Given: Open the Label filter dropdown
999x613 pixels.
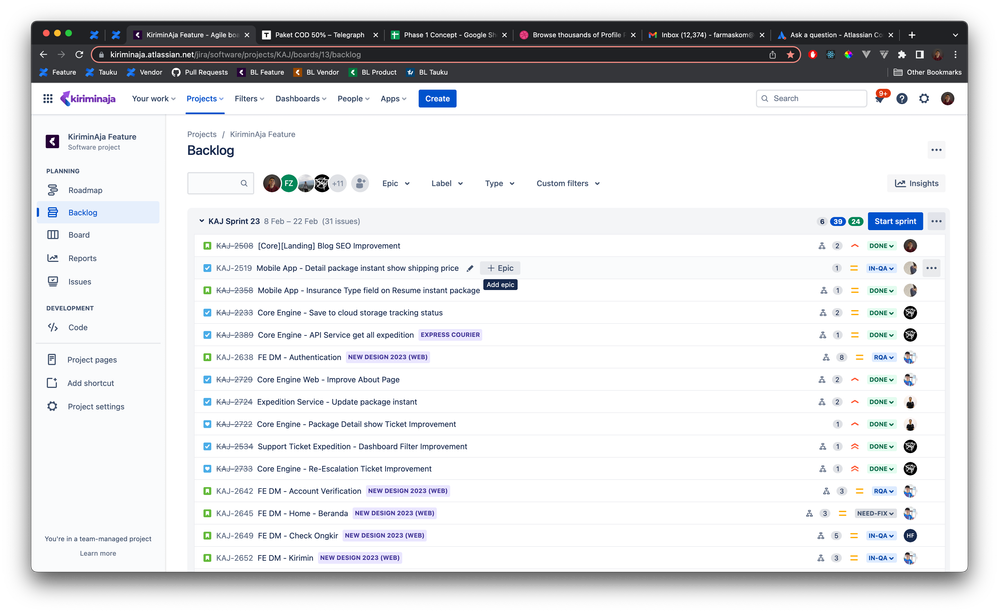Looking at the screenshot, I should [x=447, y=184].
